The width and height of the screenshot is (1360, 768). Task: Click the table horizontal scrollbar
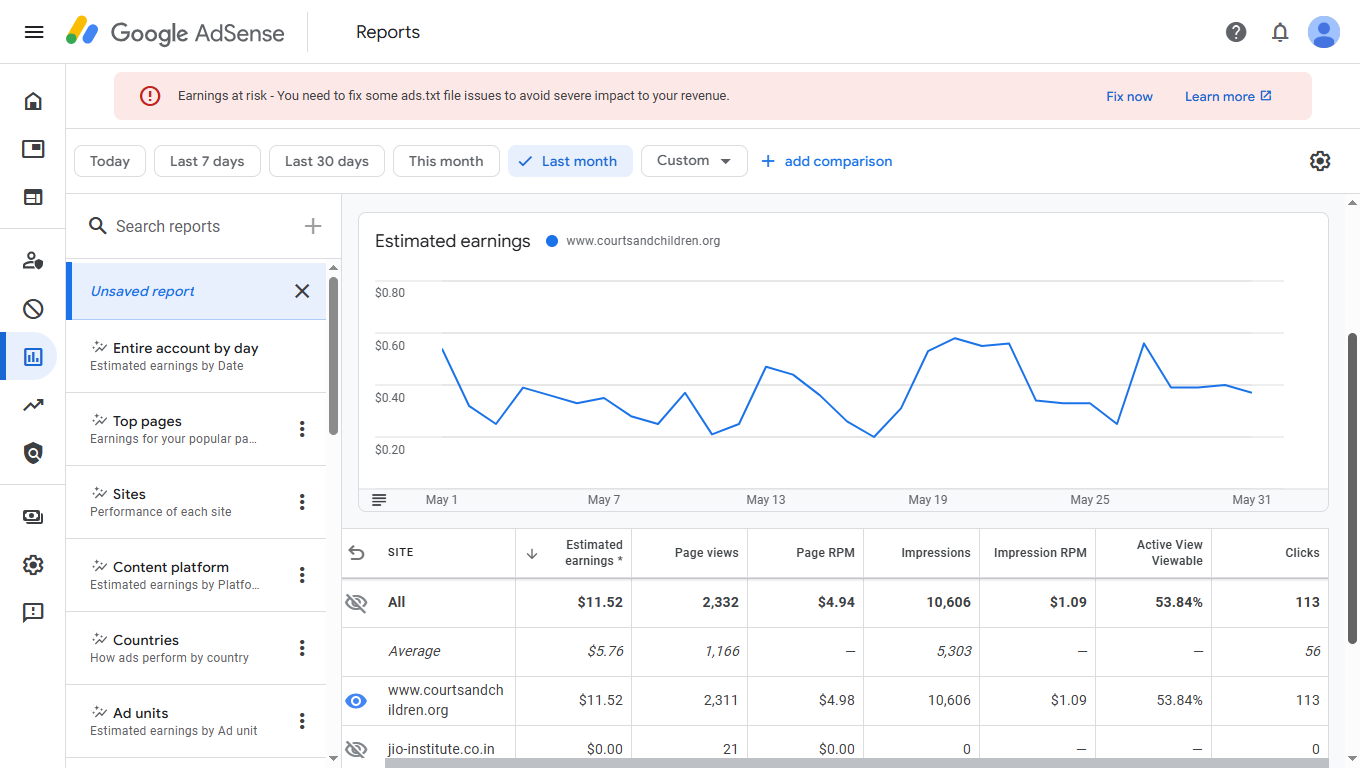point(856,763)
